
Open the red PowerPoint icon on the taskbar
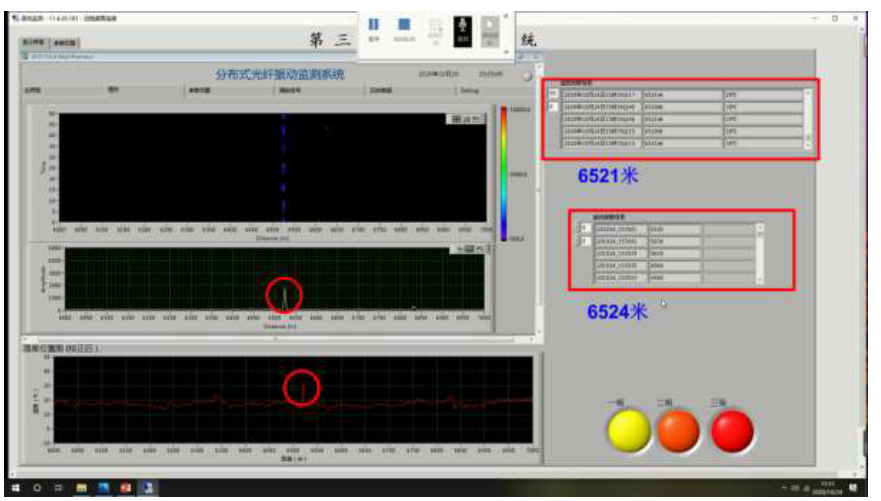click(125, 488)
